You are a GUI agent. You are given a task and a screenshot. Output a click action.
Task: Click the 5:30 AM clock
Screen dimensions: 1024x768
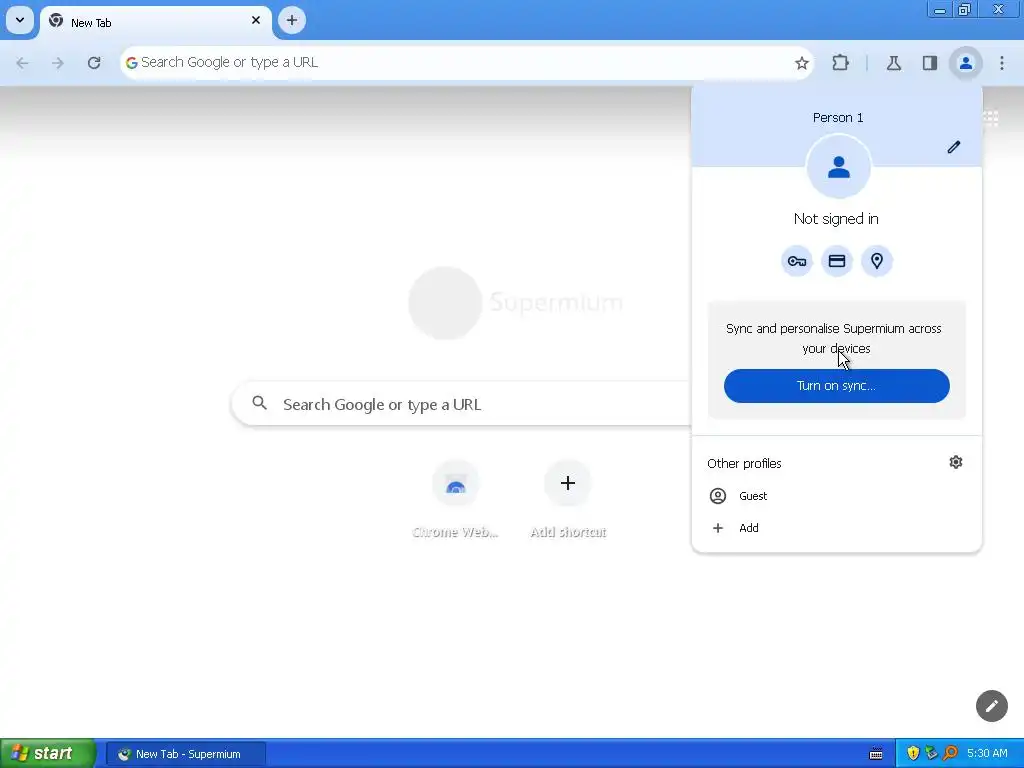987,754
